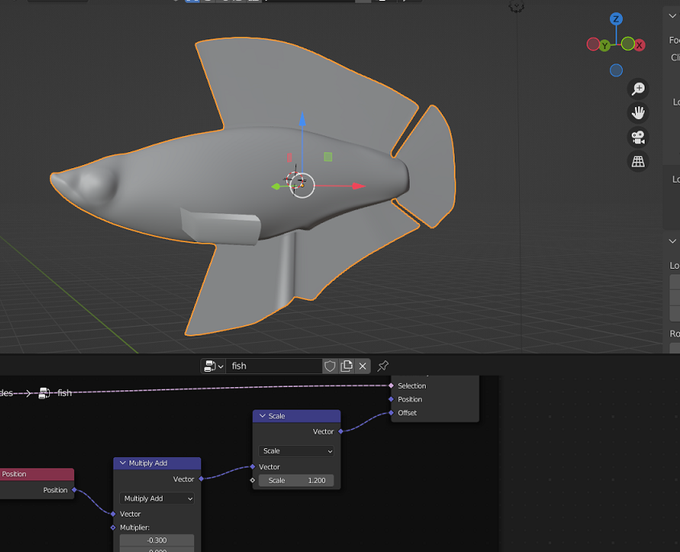Image resolution: width=680 pixels, height=552 pixels.
Task: Unlink the fish node group with the X button
Action: click(x=363, y=366)
